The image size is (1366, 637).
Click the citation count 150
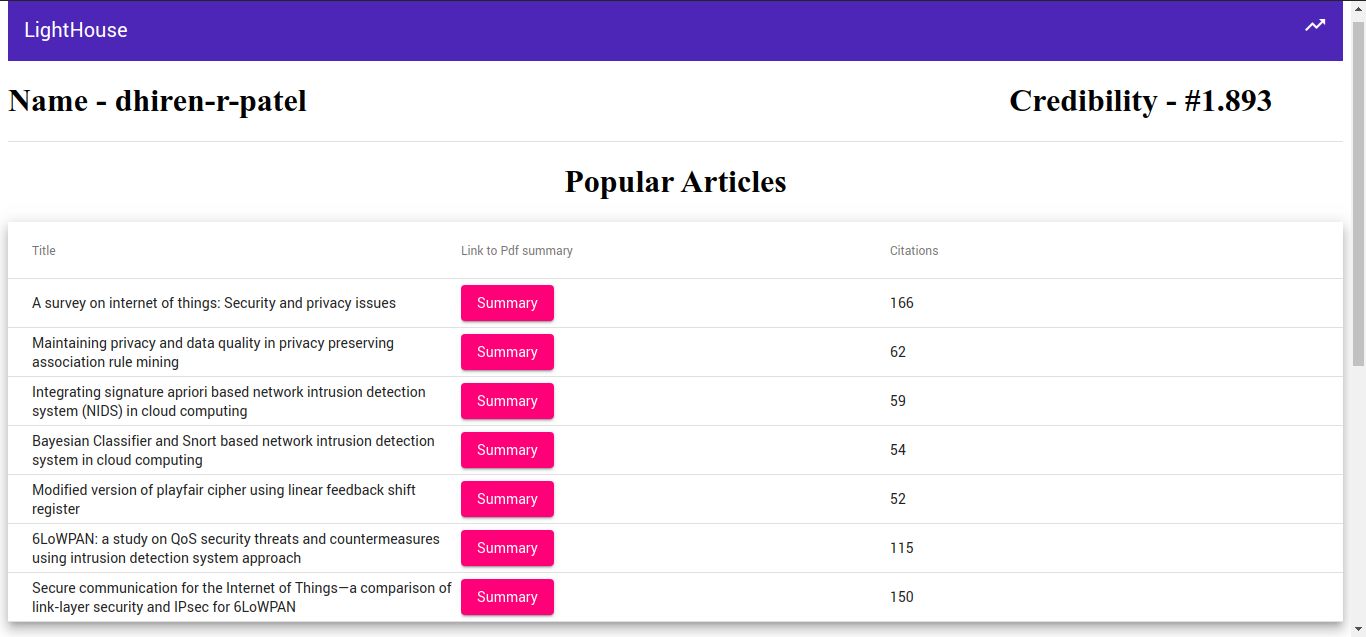click(x=902, y=597)
